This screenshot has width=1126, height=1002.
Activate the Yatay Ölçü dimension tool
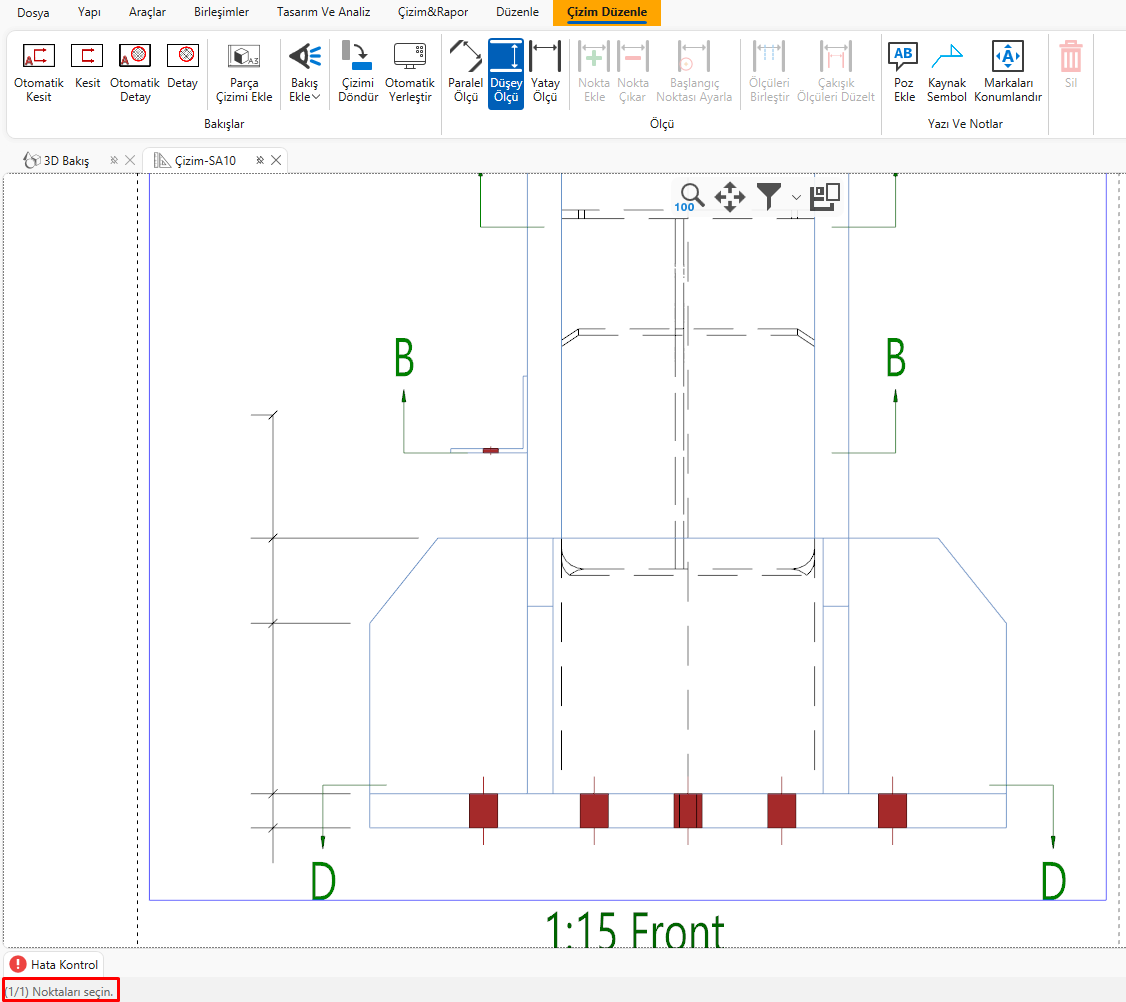(545, 72)
